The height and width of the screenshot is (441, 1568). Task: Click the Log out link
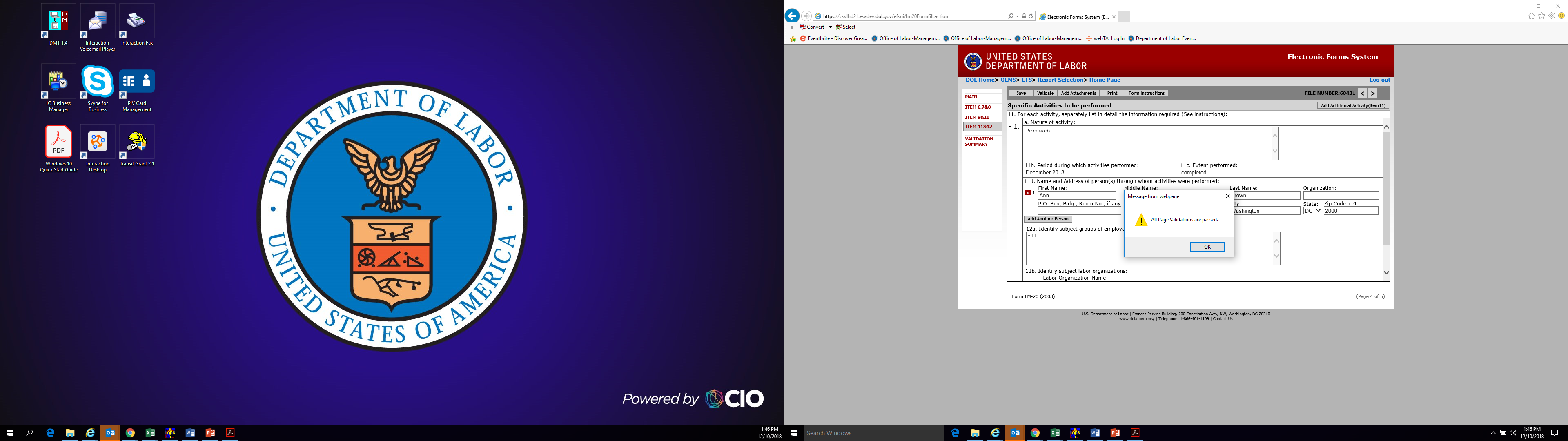[x=1379, y=80]
